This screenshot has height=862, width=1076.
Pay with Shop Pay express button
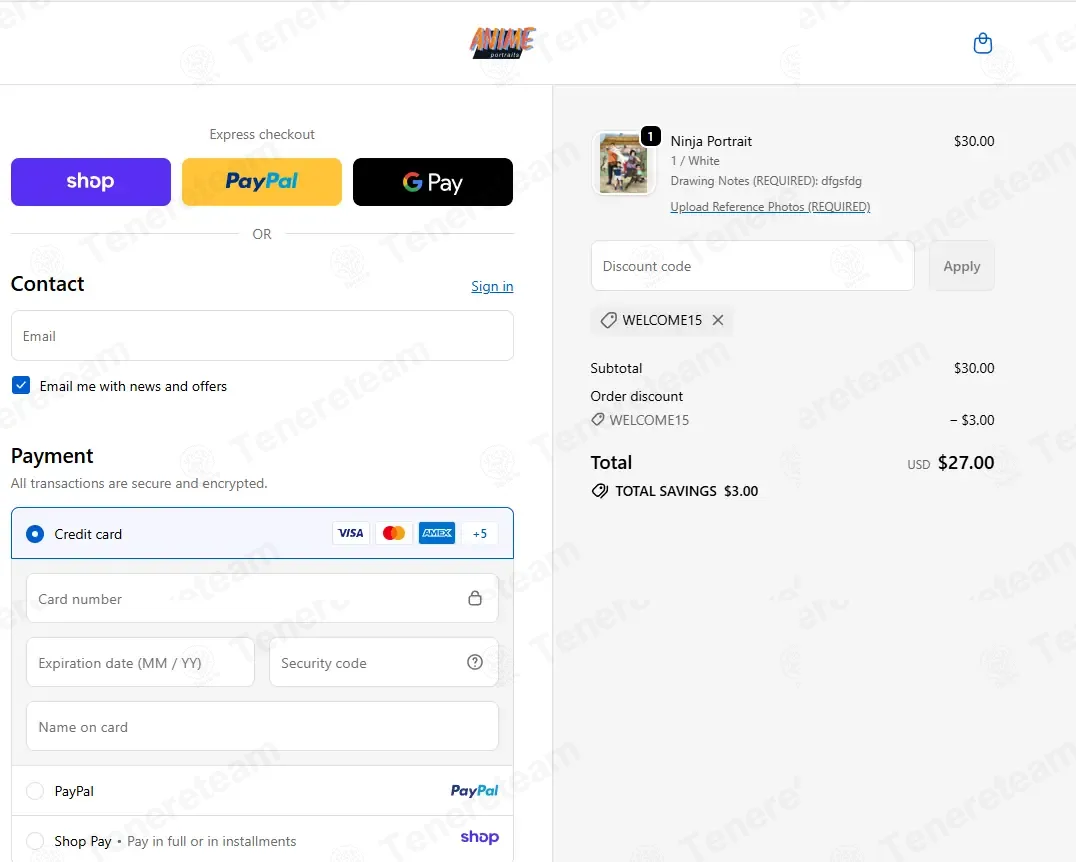pyautogui.click(x=91, y=182)
